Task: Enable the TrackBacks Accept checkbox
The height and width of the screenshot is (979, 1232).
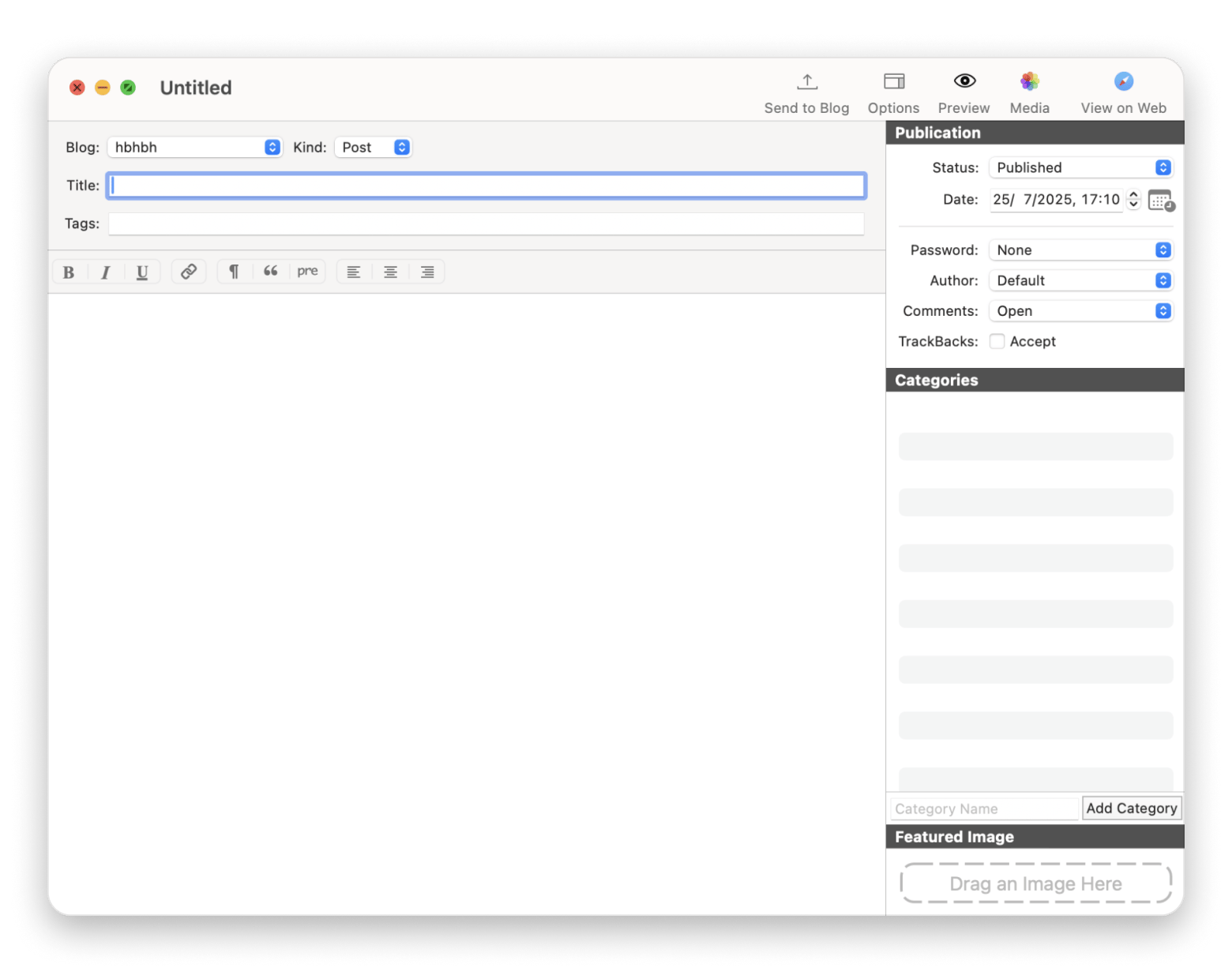Action: (997, 341)
